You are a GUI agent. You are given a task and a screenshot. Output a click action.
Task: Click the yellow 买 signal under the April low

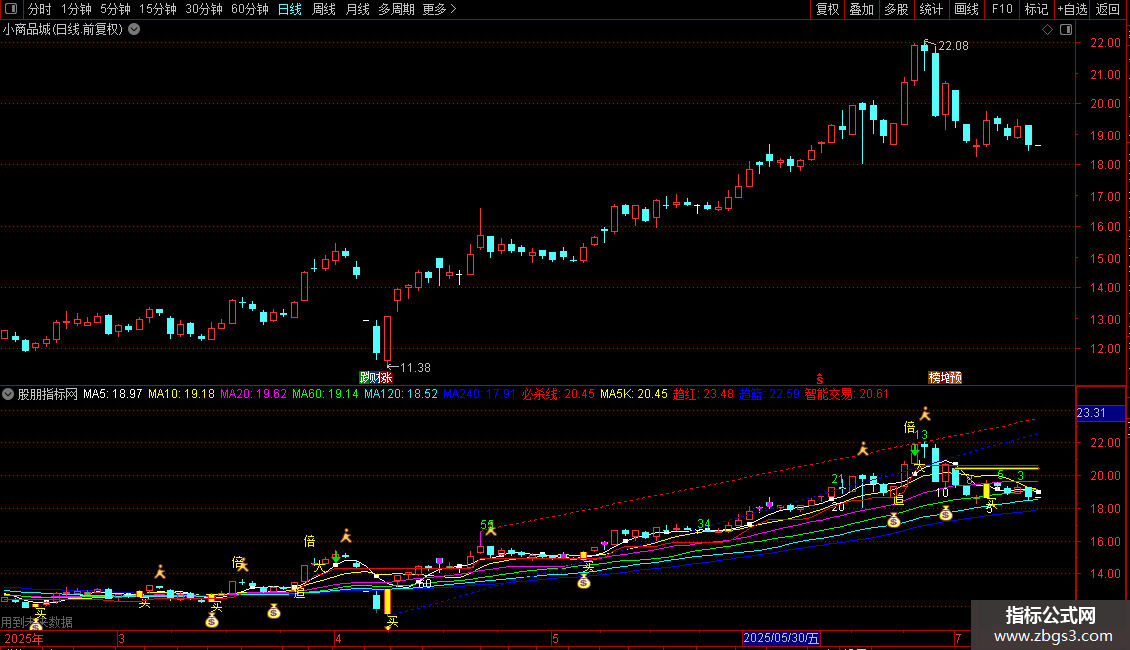click(x=392, y=621)
